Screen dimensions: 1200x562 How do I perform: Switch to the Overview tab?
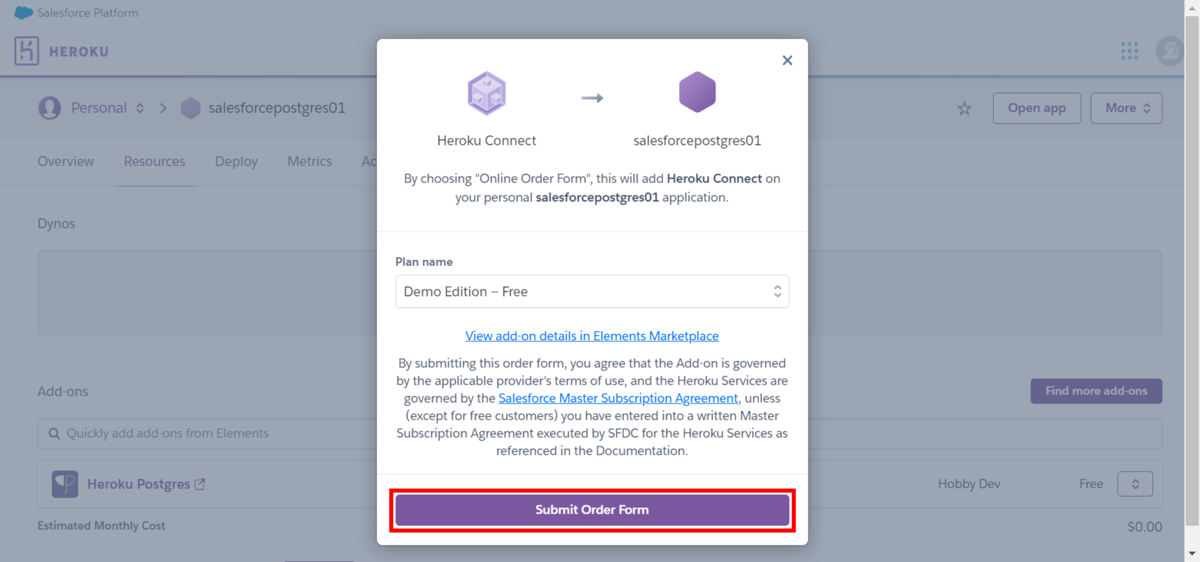(x=66, y=161)
